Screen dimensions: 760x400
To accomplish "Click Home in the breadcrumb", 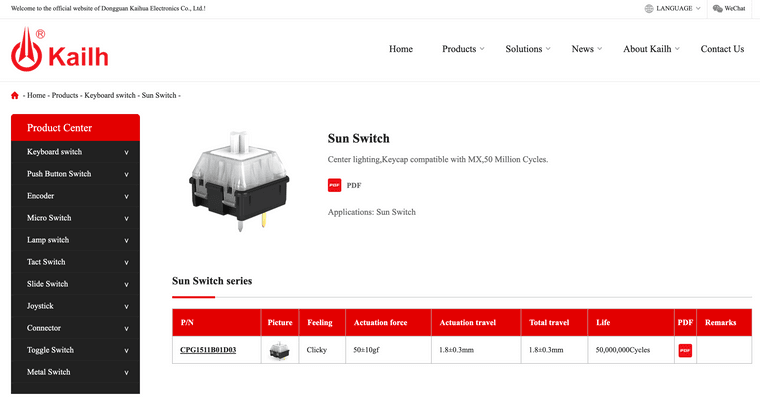I will click(x=36, y=96).
